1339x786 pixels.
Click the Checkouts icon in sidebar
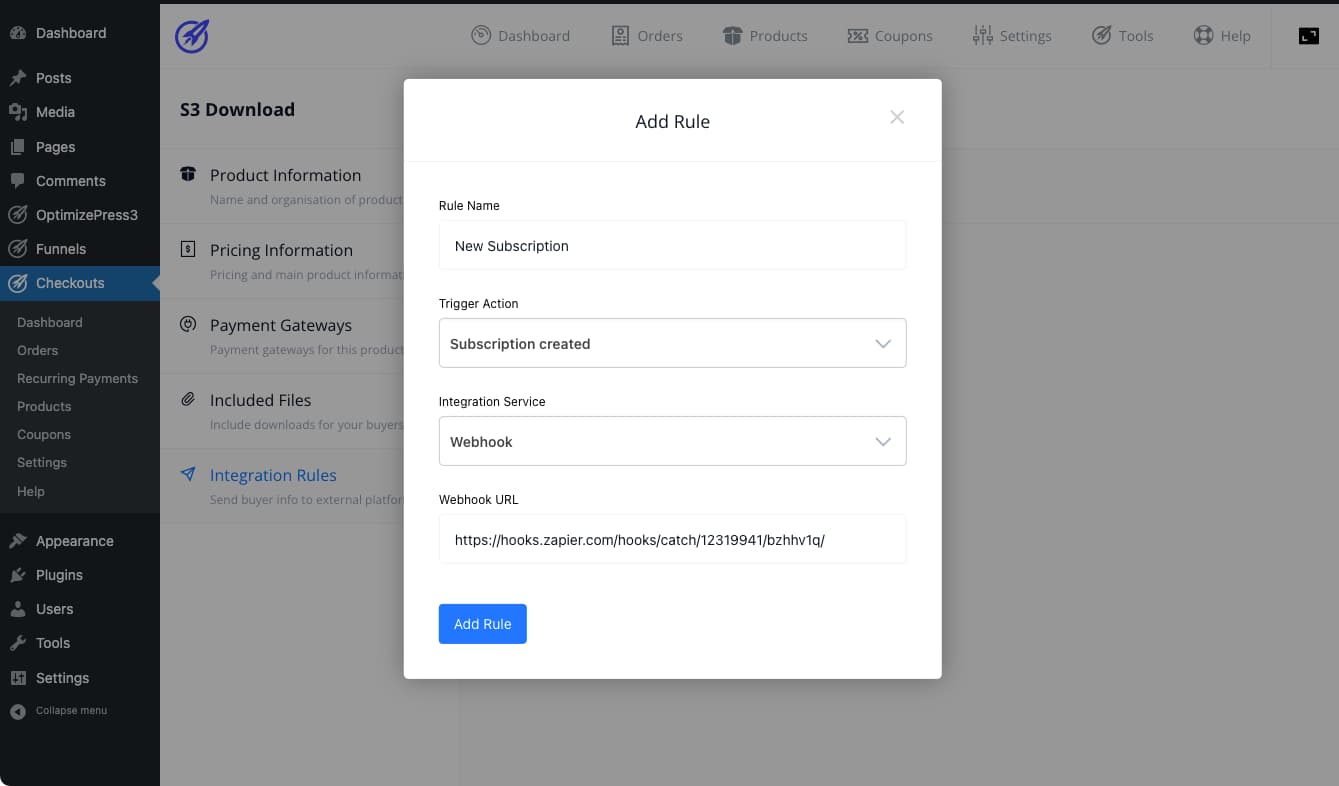(x=18, y=283)
